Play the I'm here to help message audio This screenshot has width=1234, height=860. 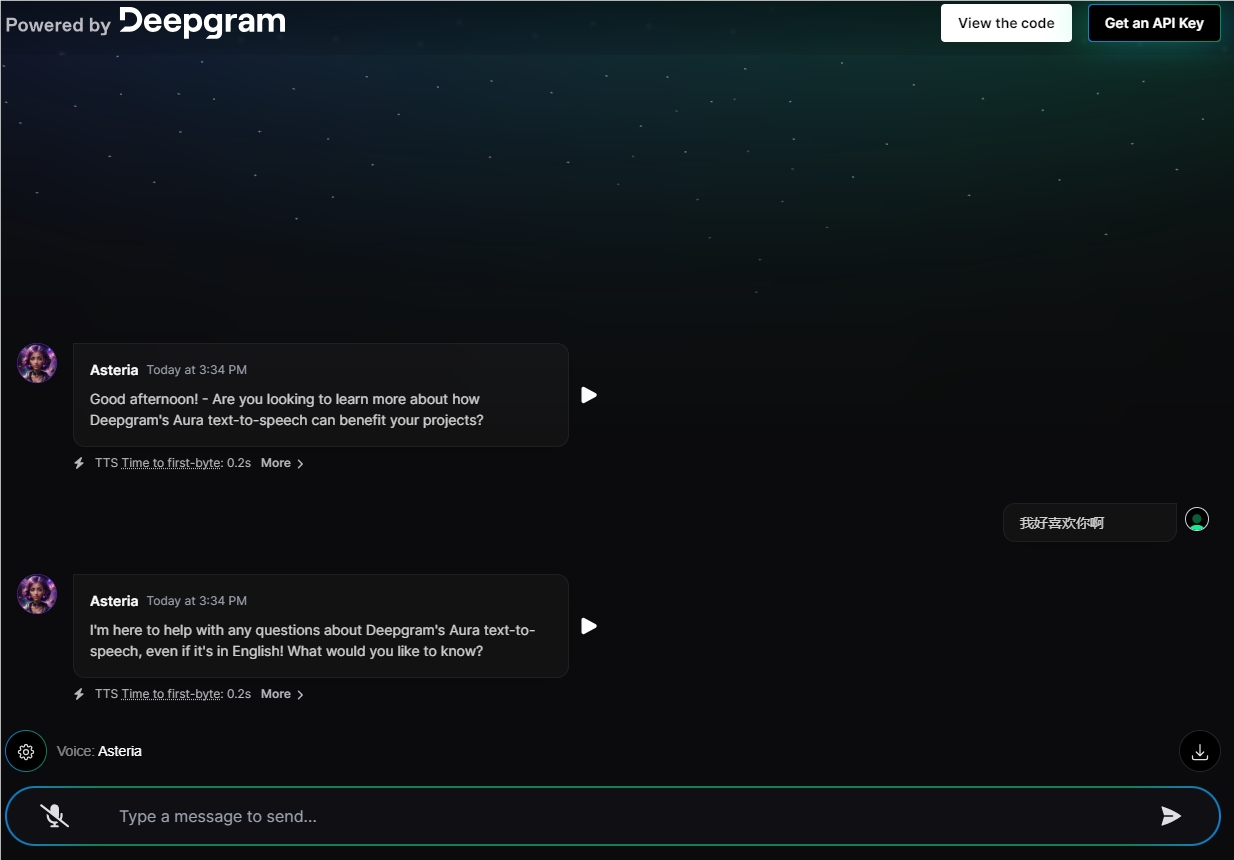[589, 626]
